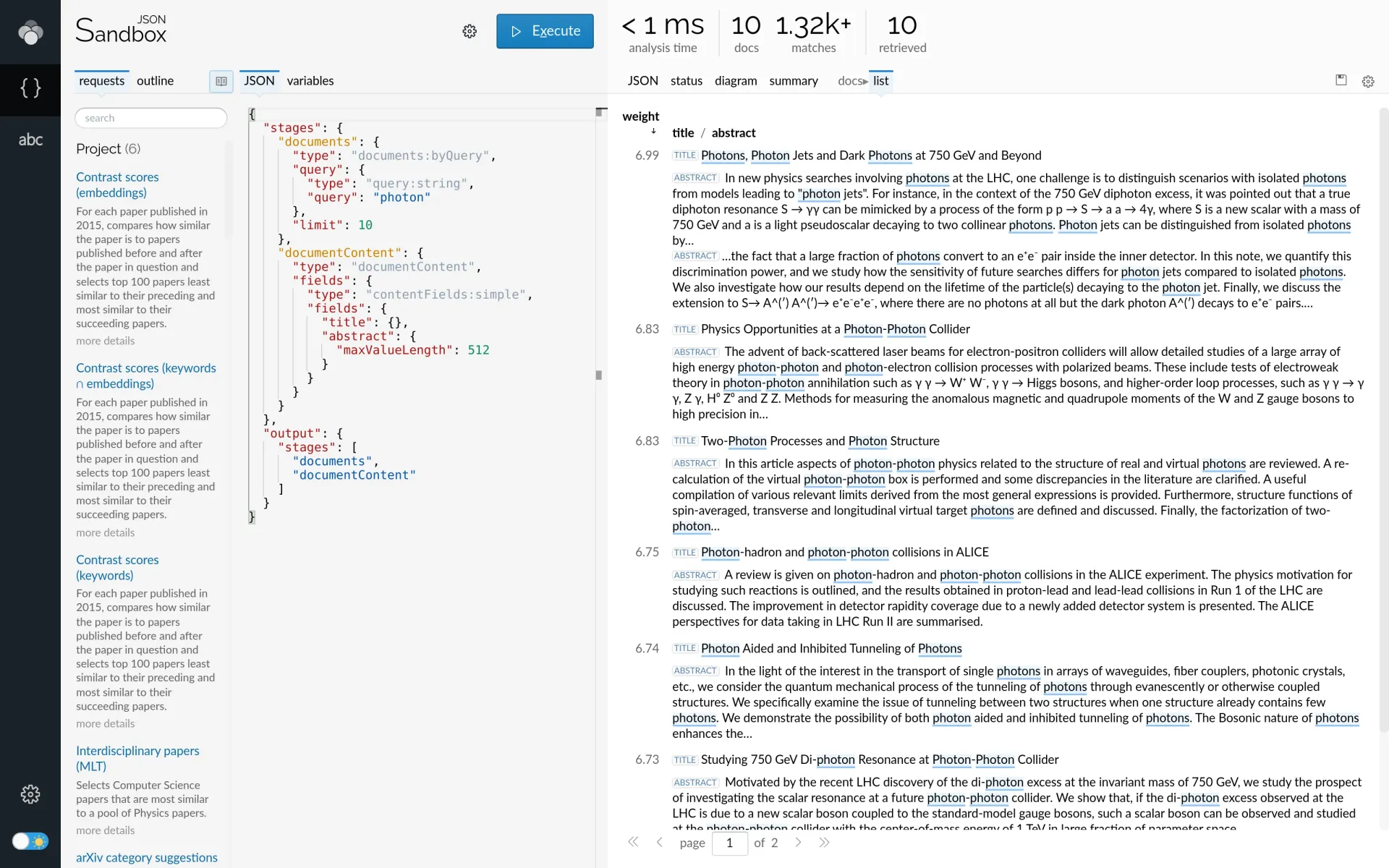Screen dimensions: 1389x868
Task: Expand the docs view dropdown
Action: pyautogui.click(x=852, y=81)
